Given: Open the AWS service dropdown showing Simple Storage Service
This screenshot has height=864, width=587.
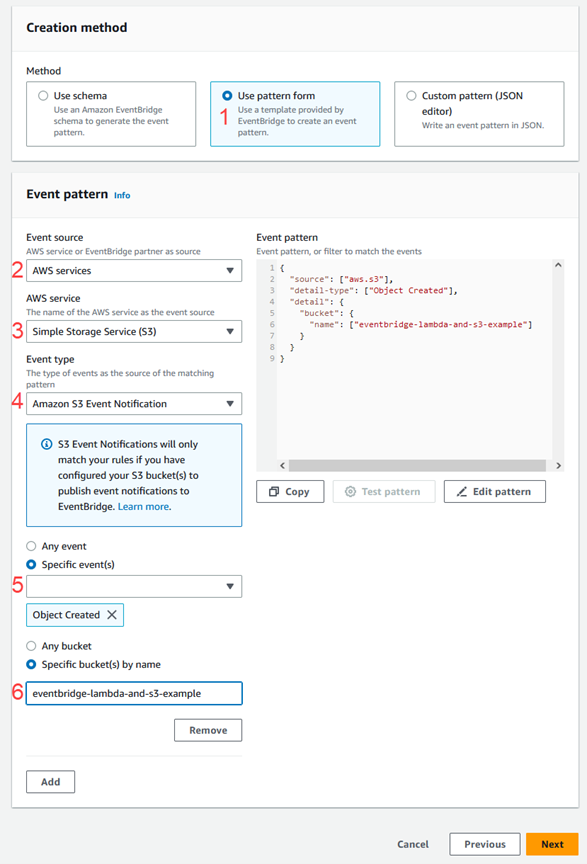Looking at the screenshot, I should tap(135, 330).
